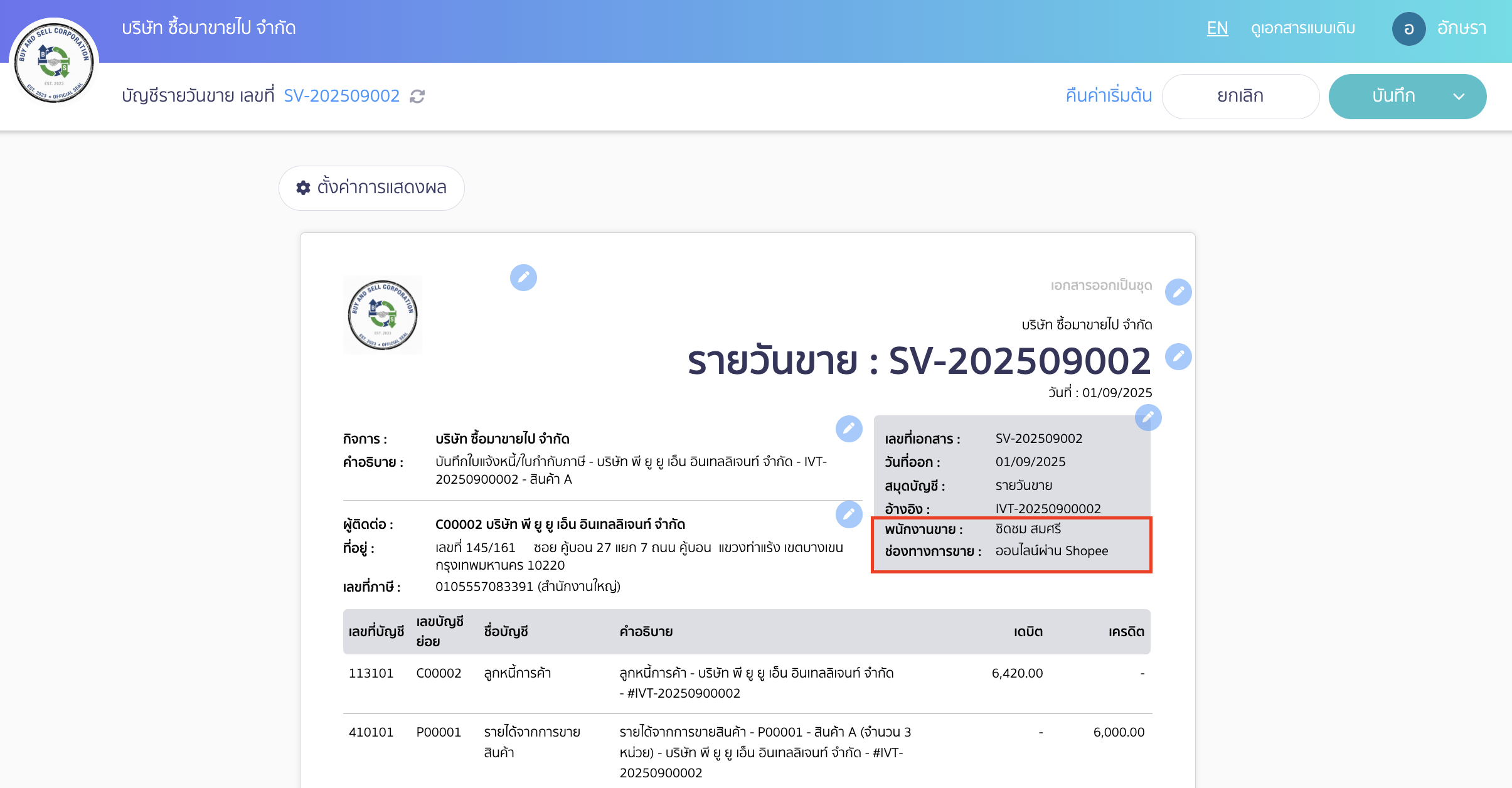Click the Buy and Sell Corporation logo

[x=54, y=61]
